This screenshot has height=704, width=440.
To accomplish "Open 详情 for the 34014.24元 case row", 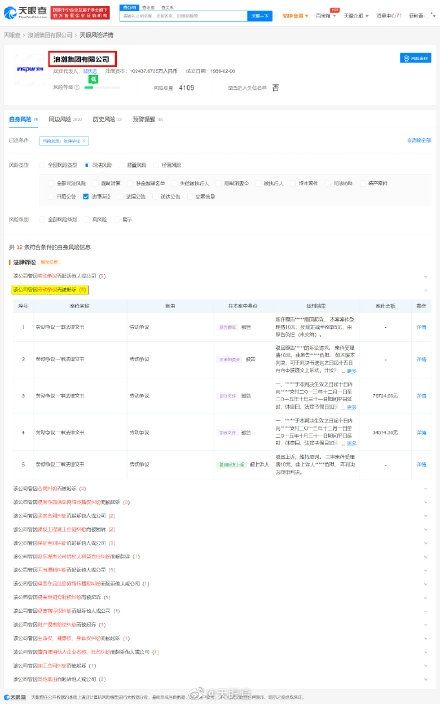I will (421, 433).
